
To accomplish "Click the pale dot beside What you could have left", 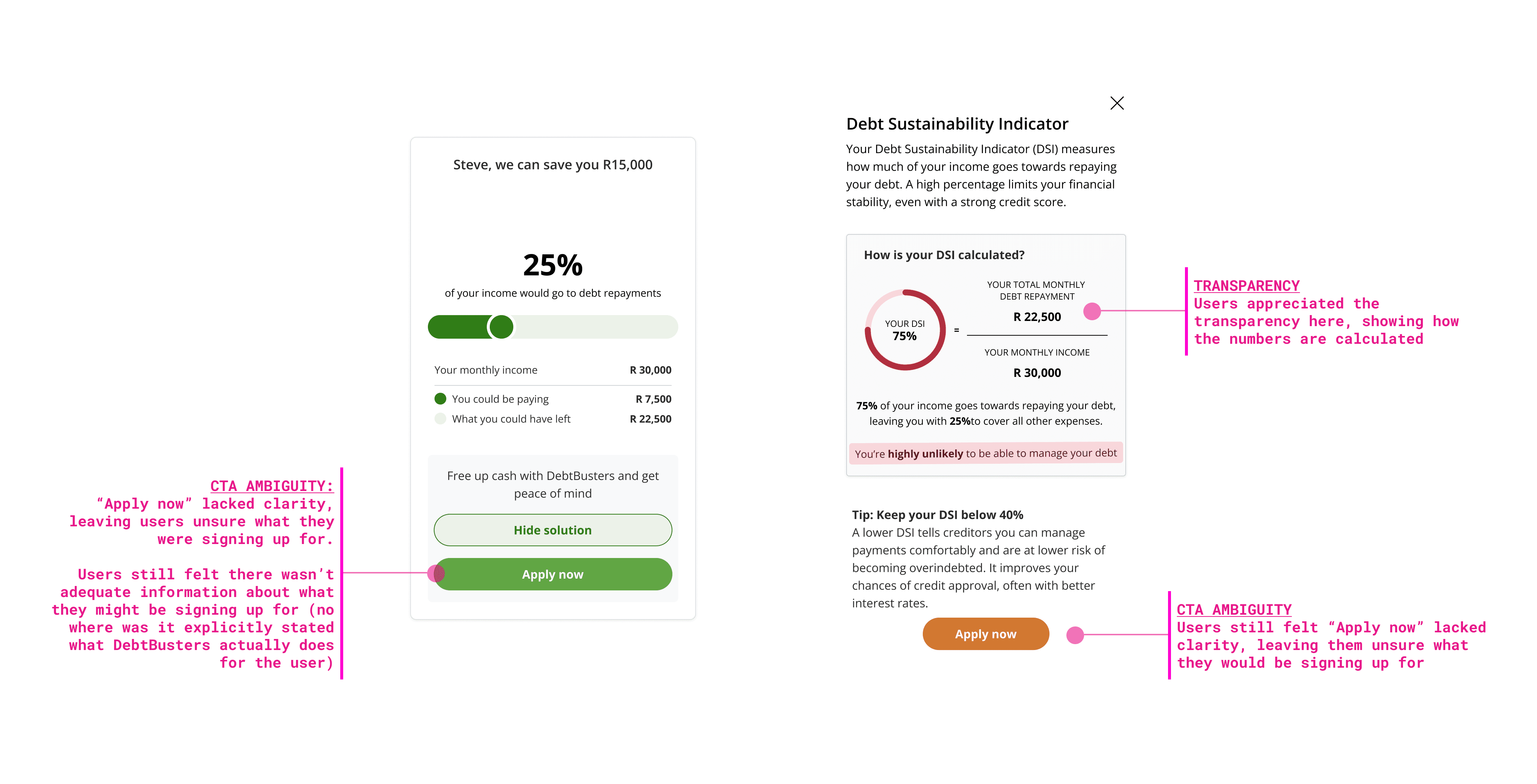I will tap(440, 419).
